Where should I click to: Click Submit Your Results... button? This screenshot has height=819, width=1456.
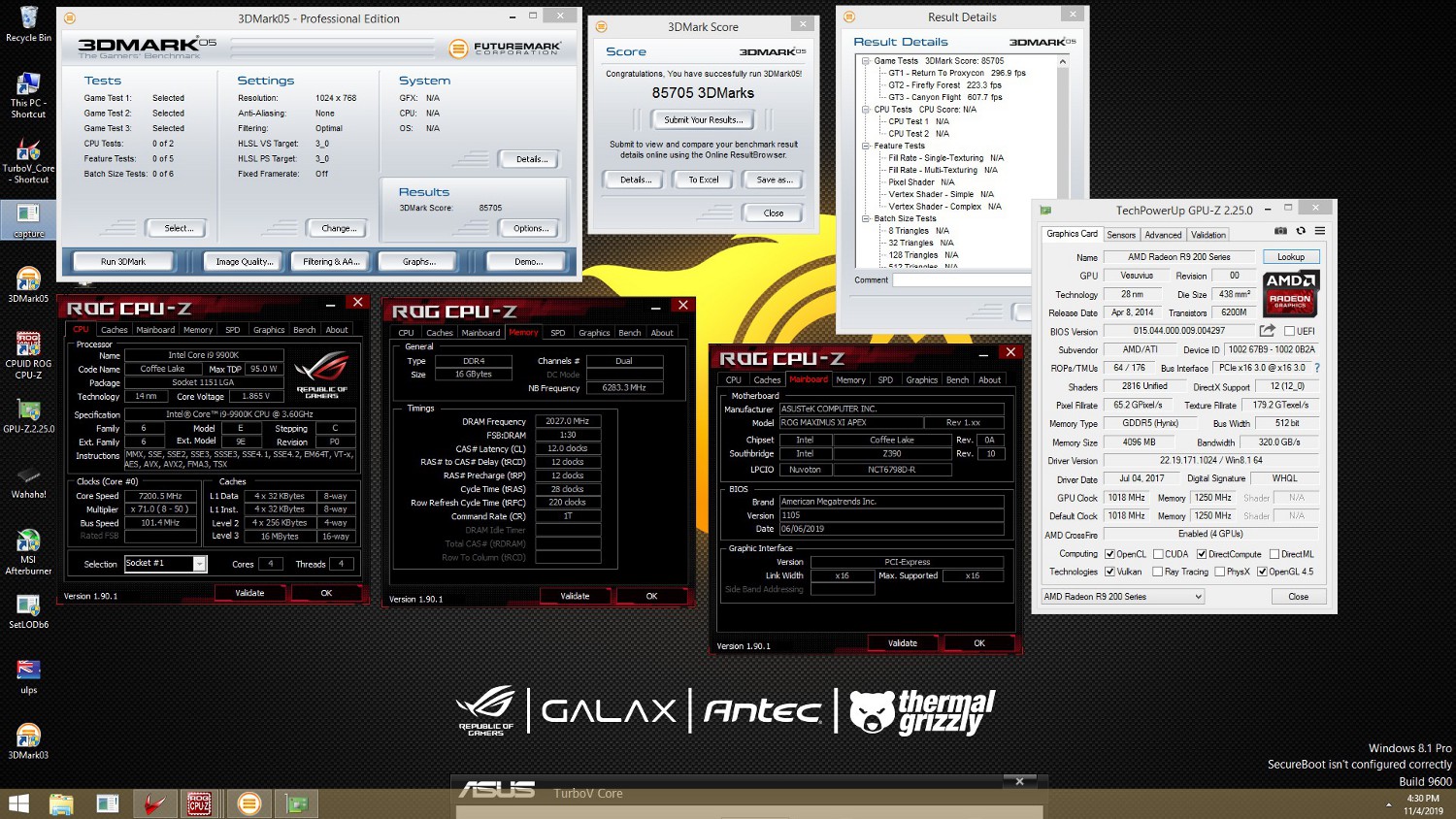pos(704,120)
